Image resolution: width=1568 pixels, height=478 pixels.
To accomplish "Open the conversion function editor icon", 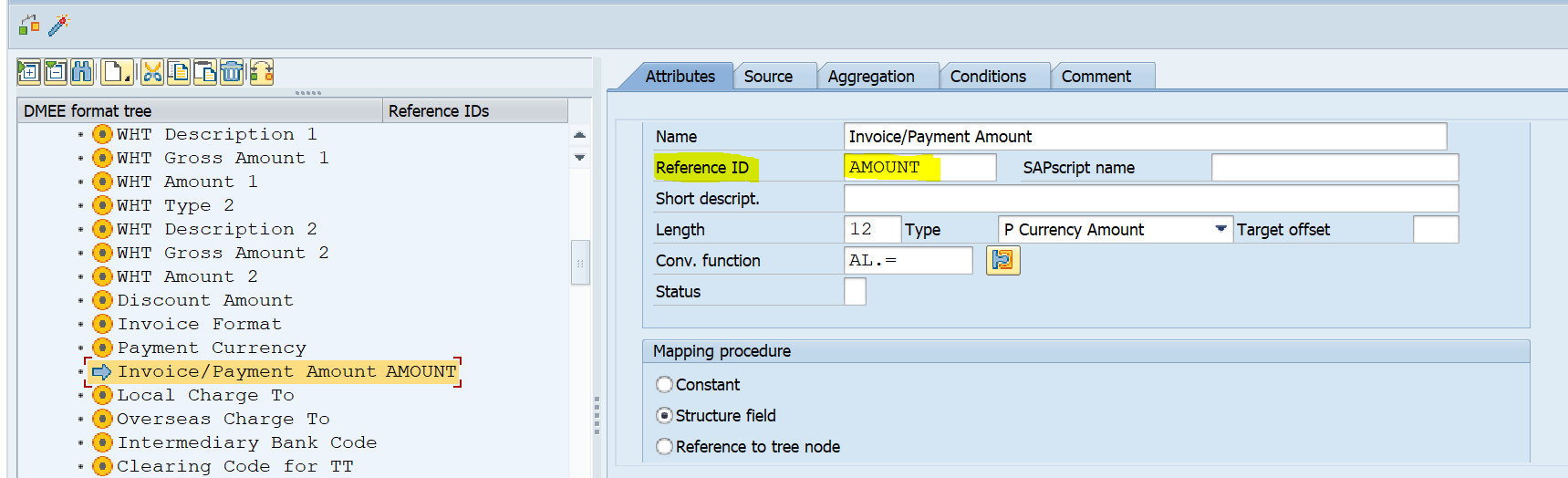I will [1002, 261].
